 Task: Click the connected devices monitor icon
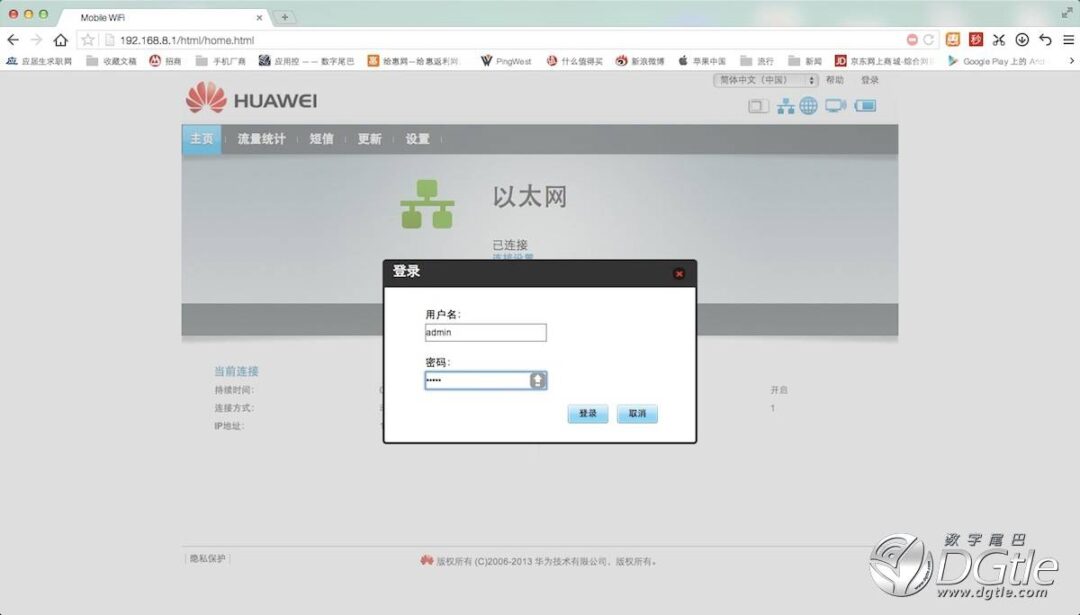pos(835,105)
